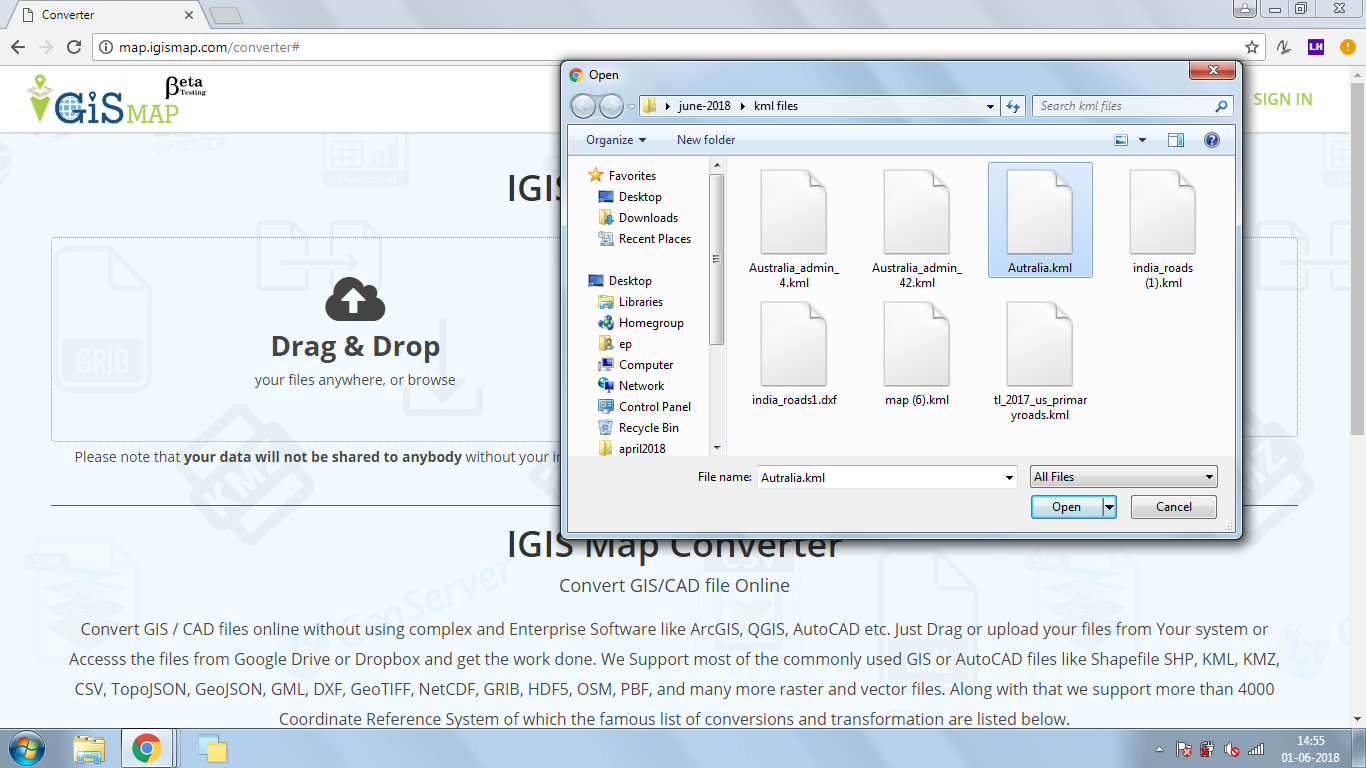Open the preview pane icon in dialog toolbar

tap(1175, 139)
